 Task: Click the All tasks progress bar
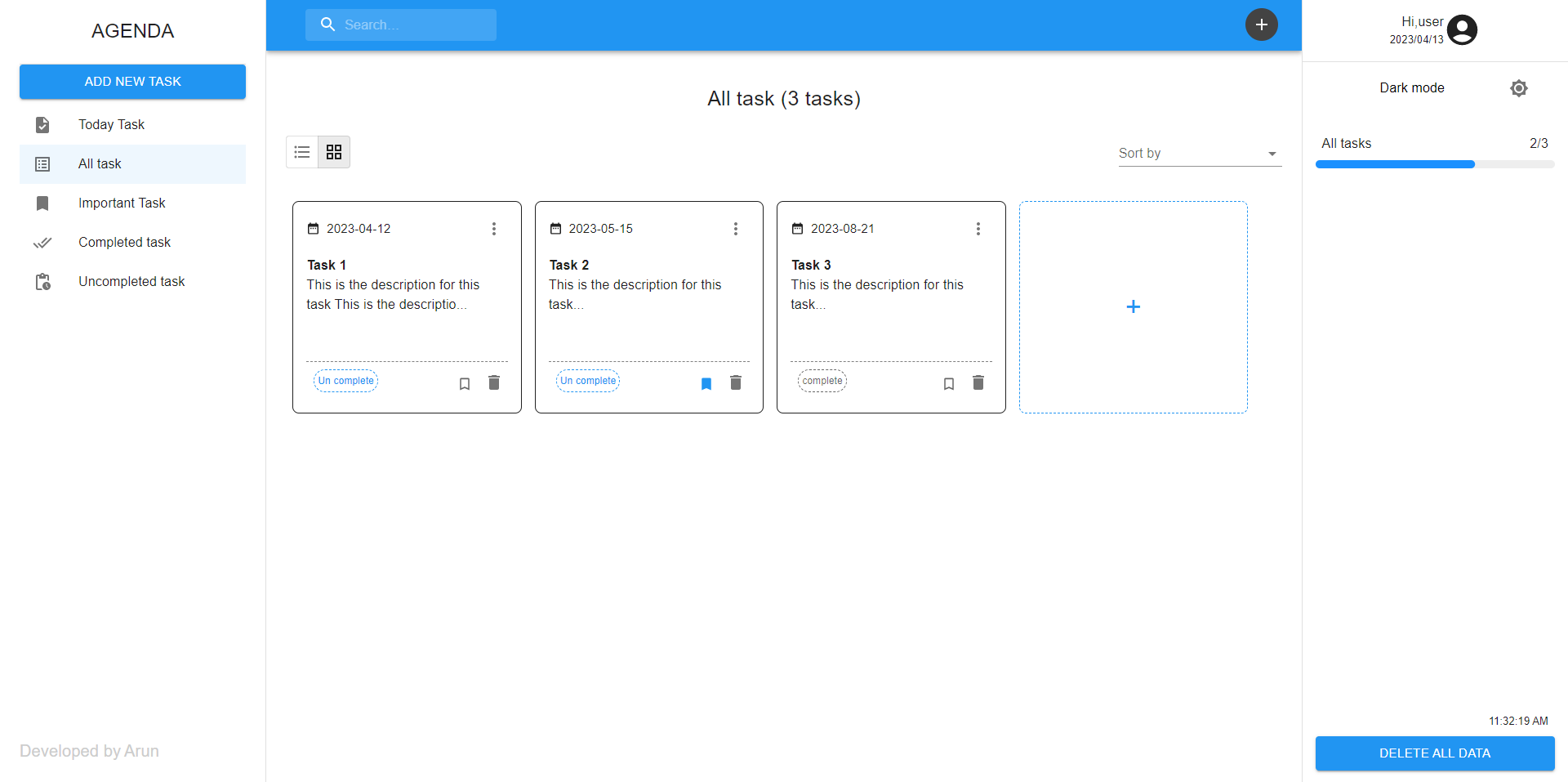click(x=1435, y=164)
